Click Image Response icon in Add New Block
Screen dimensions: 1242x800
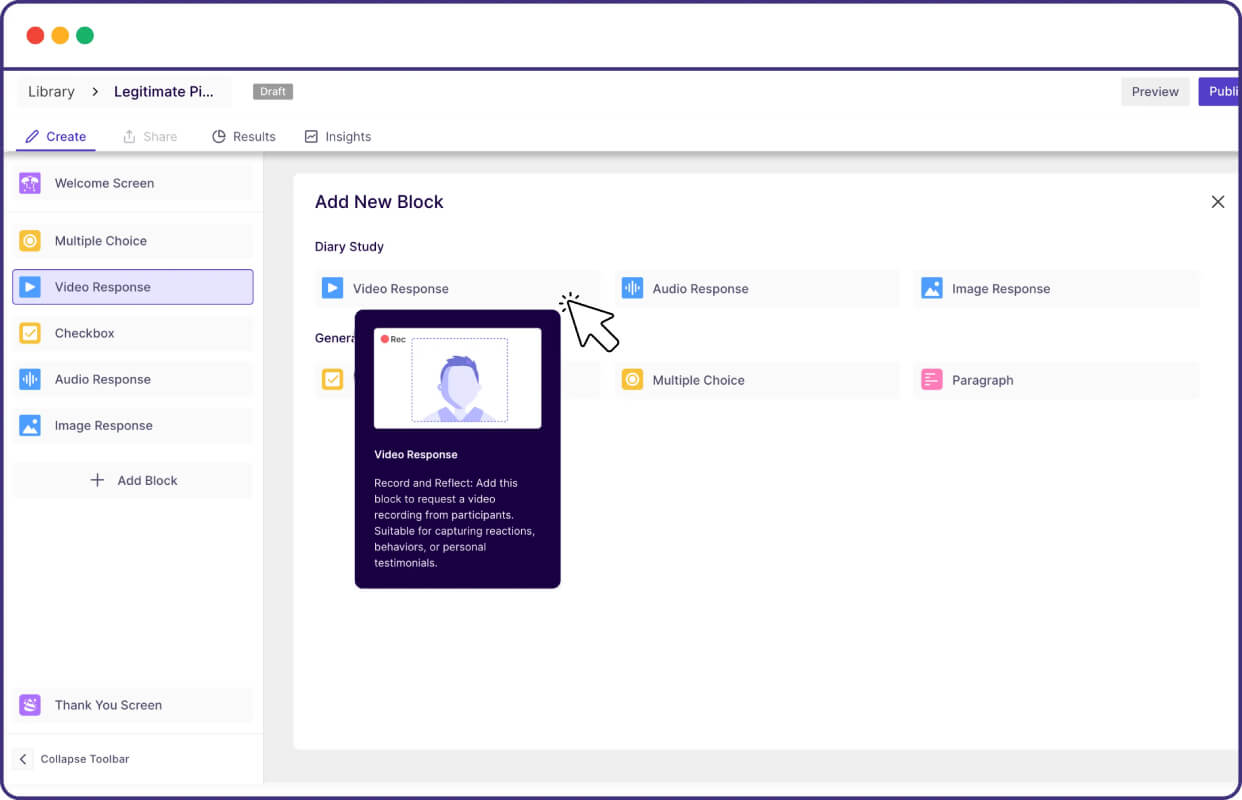click(932, 288)
